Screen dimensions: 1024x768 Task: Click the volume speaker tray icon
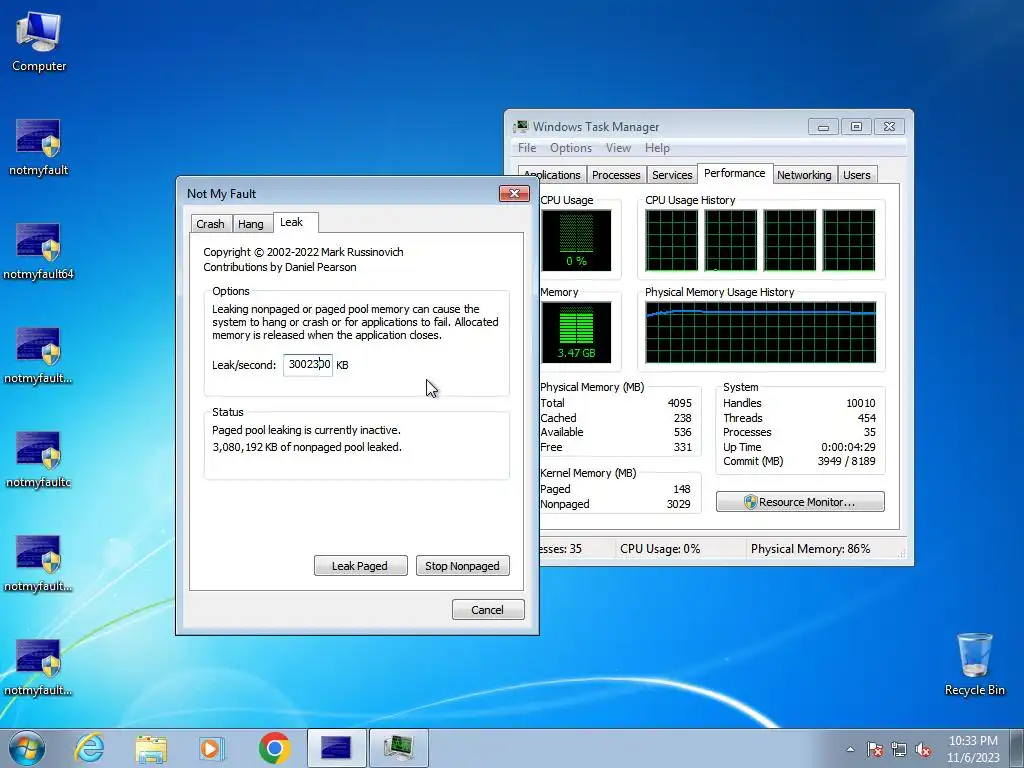click(x=923, y=749)
